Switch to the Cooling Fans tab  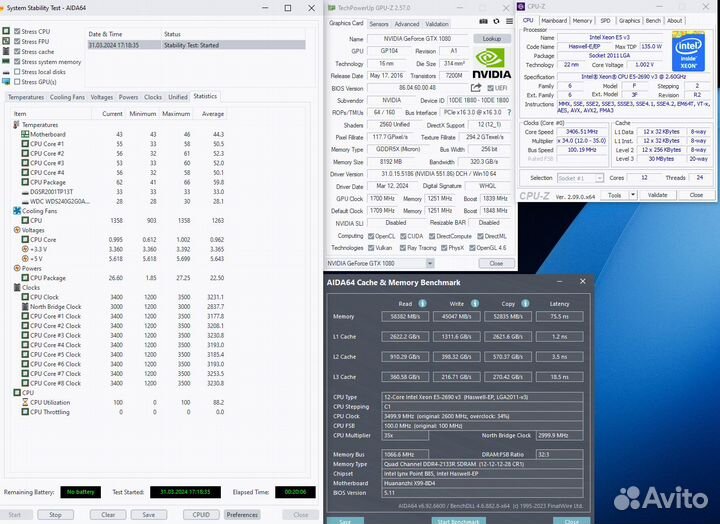click(67, 97)
